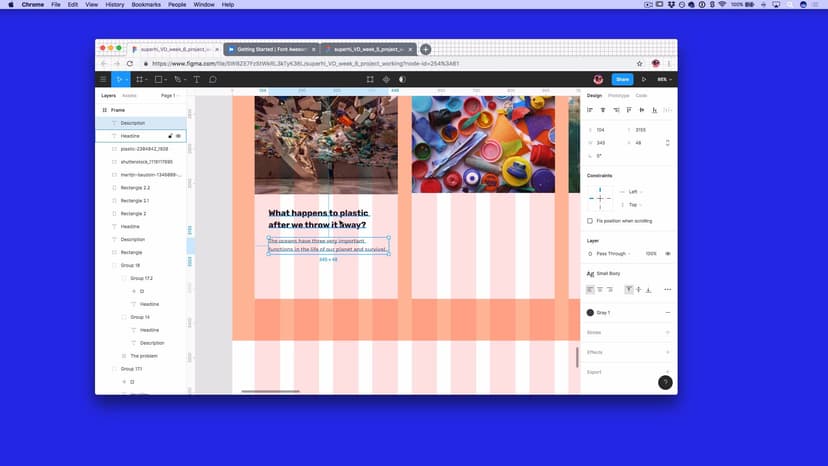828x466 pixels.
Task: Select the Pen tool
Action: tap(177, 79)
